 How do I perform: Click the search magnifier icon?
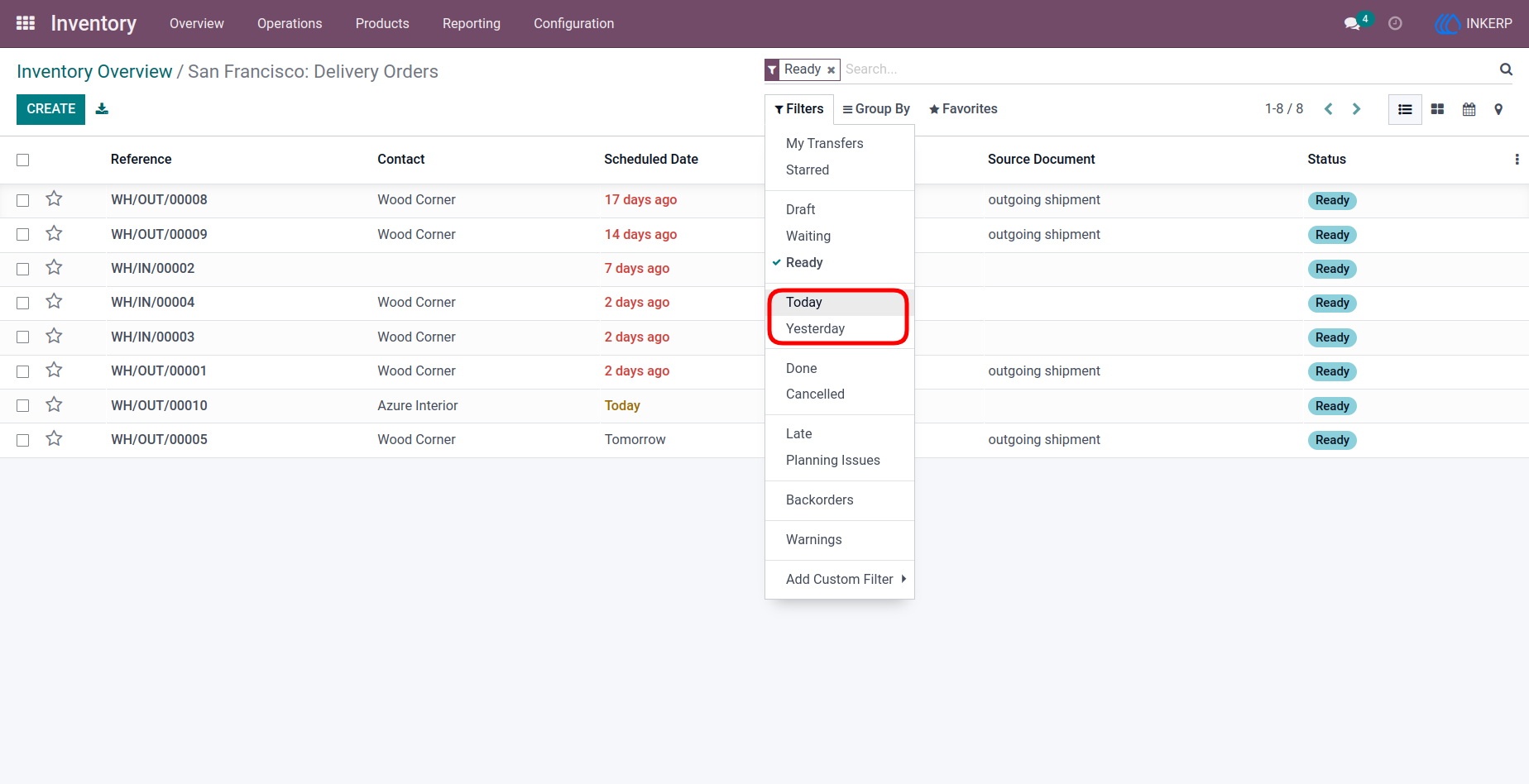[1506, 69]
